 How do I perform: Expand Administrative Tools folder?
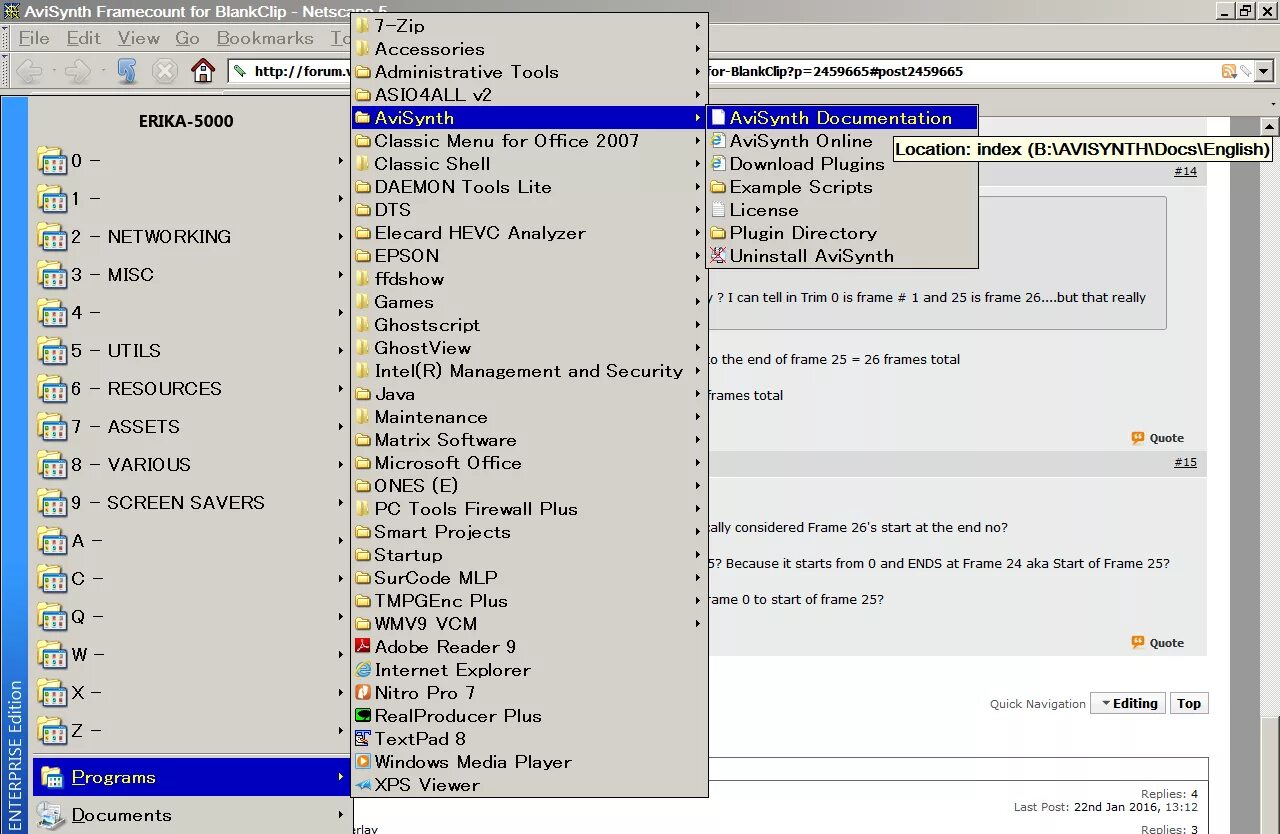530,72
